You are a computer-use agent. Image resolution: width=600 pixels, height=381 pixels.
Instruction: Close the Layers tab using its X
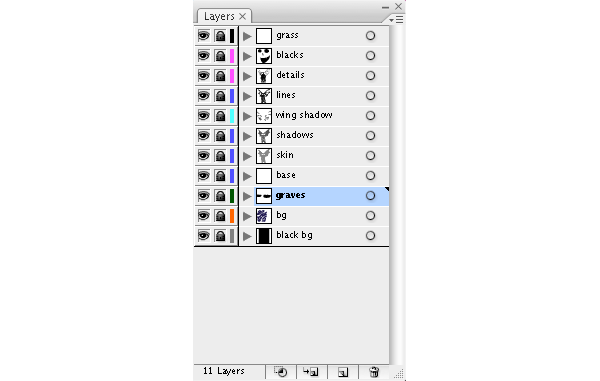242,16
